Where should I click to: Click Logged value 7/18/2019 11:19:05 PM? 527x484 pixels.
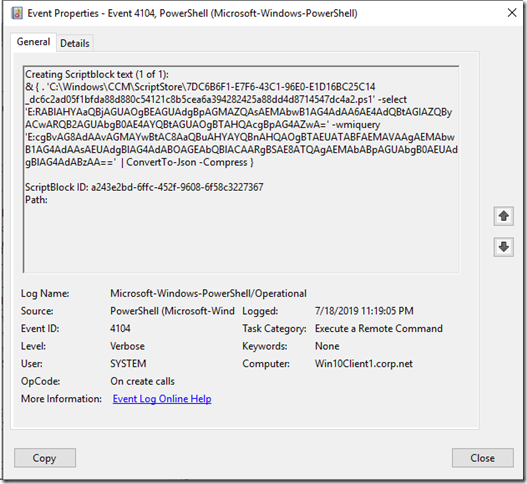(x=364, y=311)
